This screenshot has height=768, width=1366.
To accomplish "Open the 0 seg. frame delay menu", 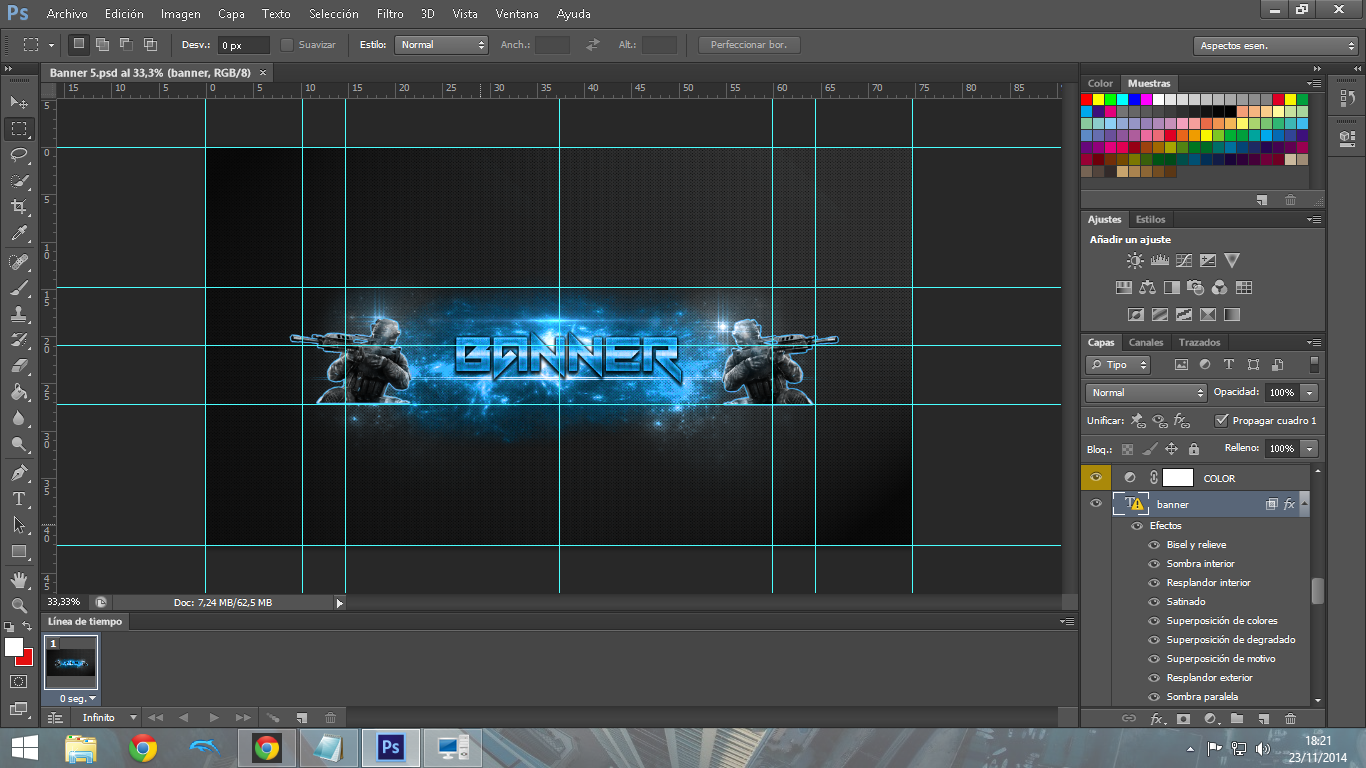I will [x=78, y=699].
